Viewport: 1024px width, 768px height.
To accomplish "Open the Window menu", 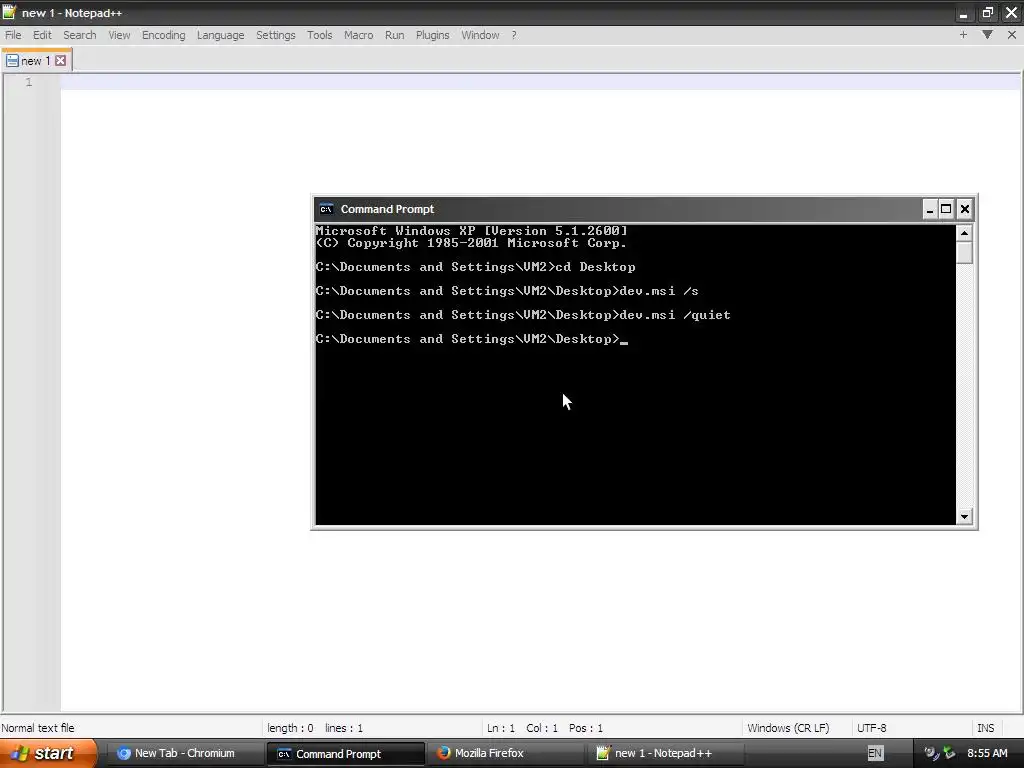I will [x=480, y=35].
